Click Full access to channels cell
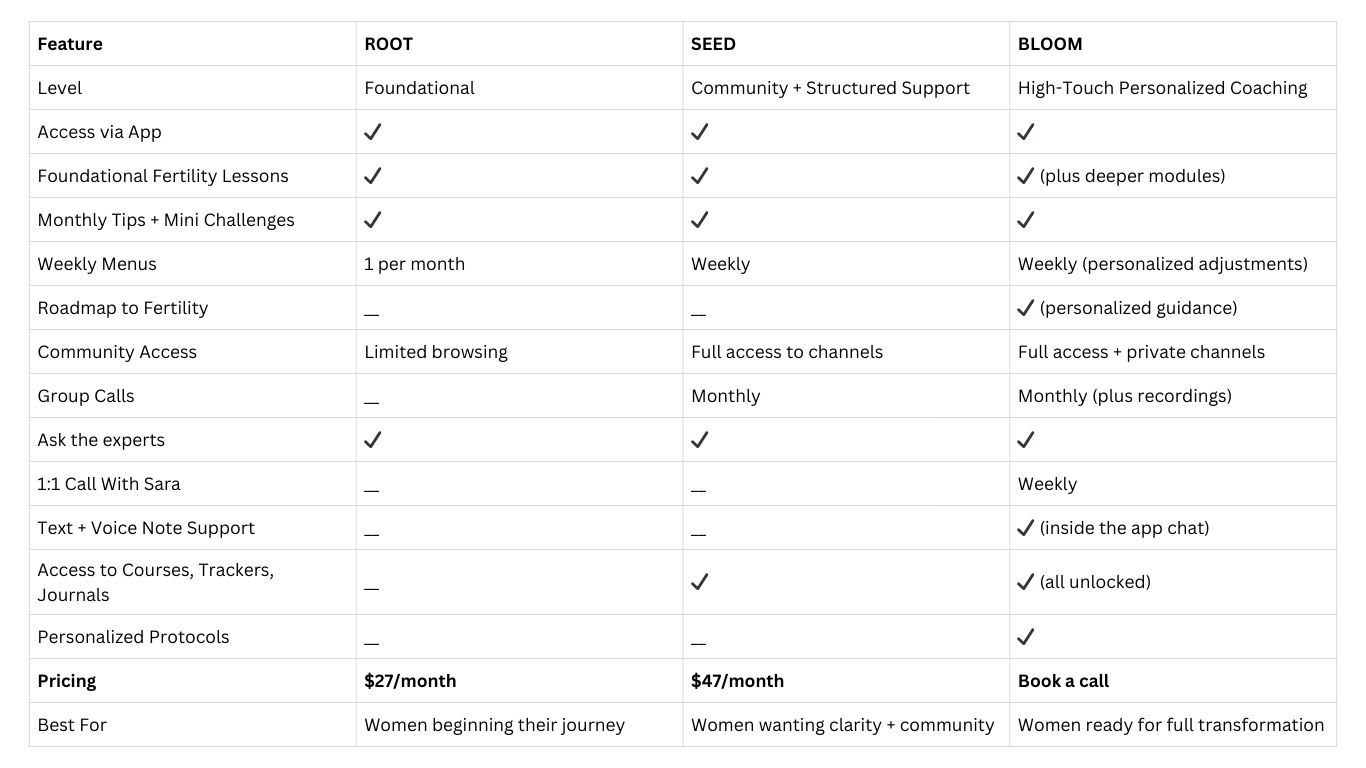 (x=787, y=352)
